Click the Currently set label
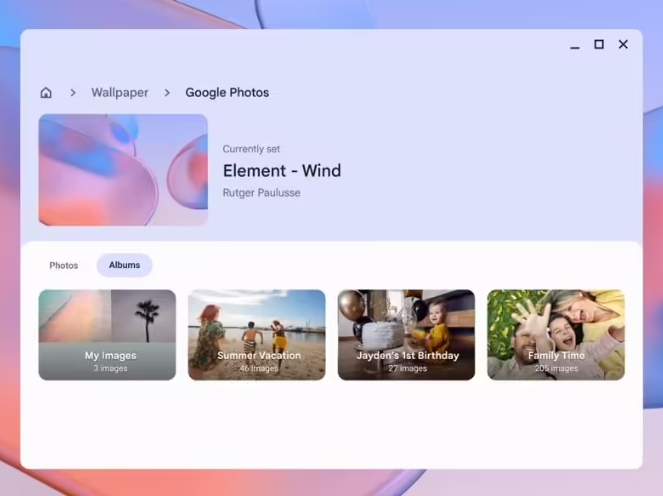 coord(251,149)
